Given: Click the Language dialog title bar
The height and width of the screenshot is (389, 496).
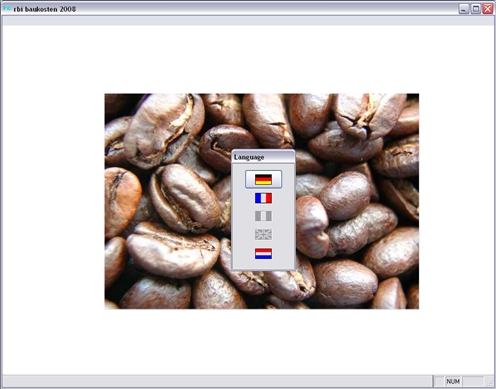Looking at the screenshot, I should click(263, 157).
